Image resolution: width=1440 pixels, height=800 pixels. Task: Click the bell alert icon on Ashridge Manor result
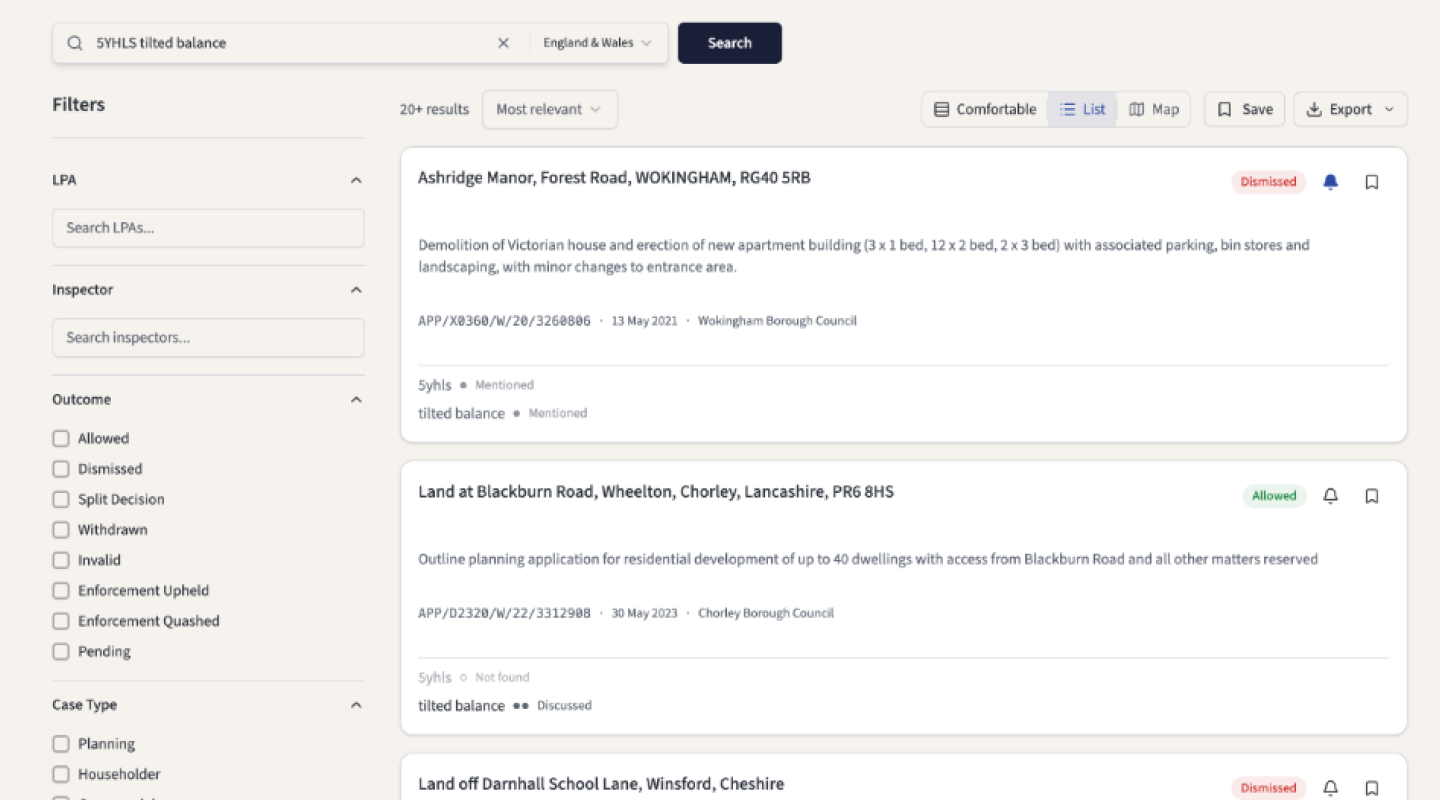1330,181
